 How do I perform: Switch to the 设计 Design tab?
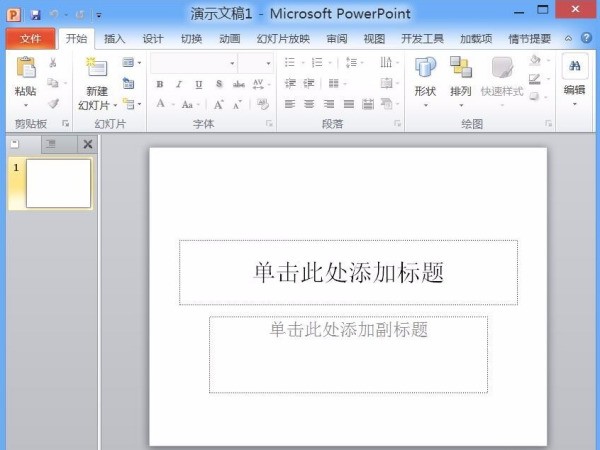[x=153, y=39]
